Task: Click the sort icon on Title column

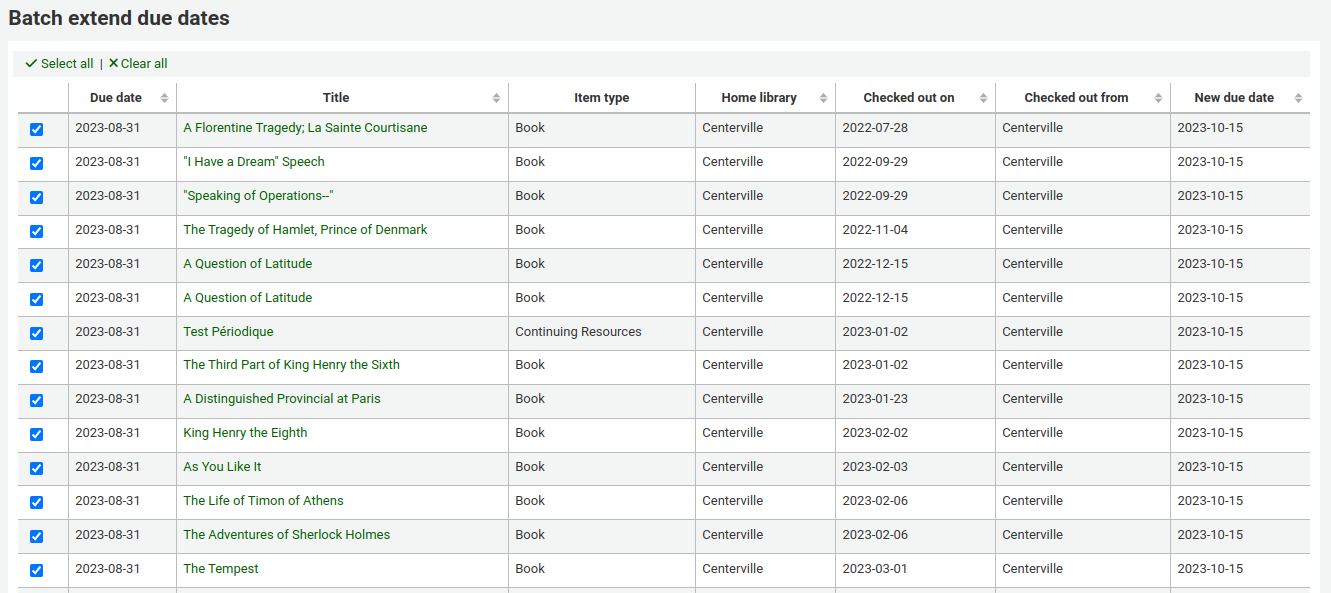Action: 495,97
